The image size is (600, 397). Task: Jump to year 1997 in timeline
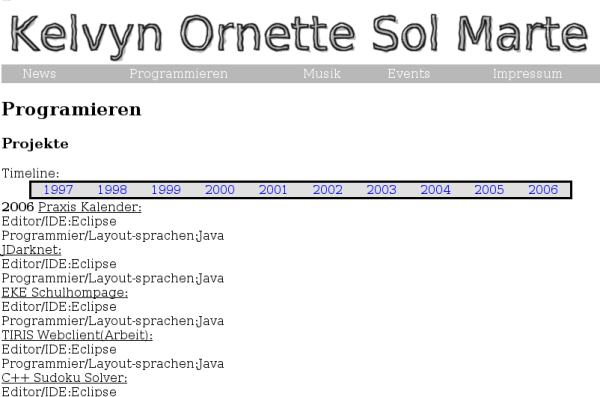tap(58, 190)
